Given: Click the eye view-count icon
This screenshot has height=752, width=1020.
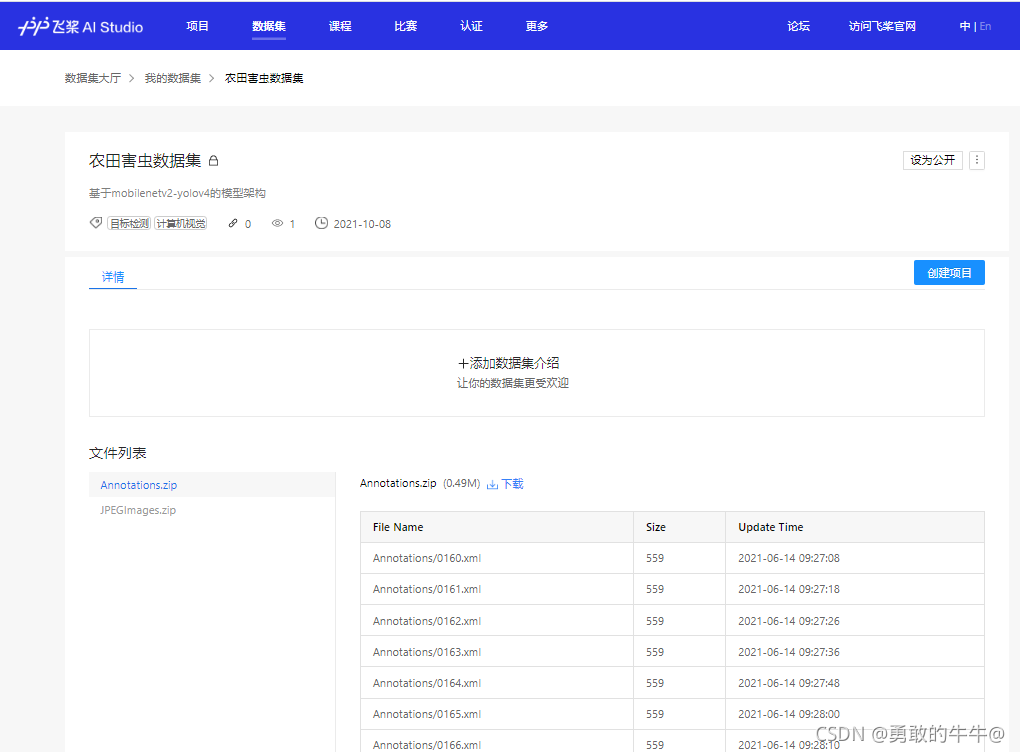Looking at the screenshot, I should coord(277,223).
